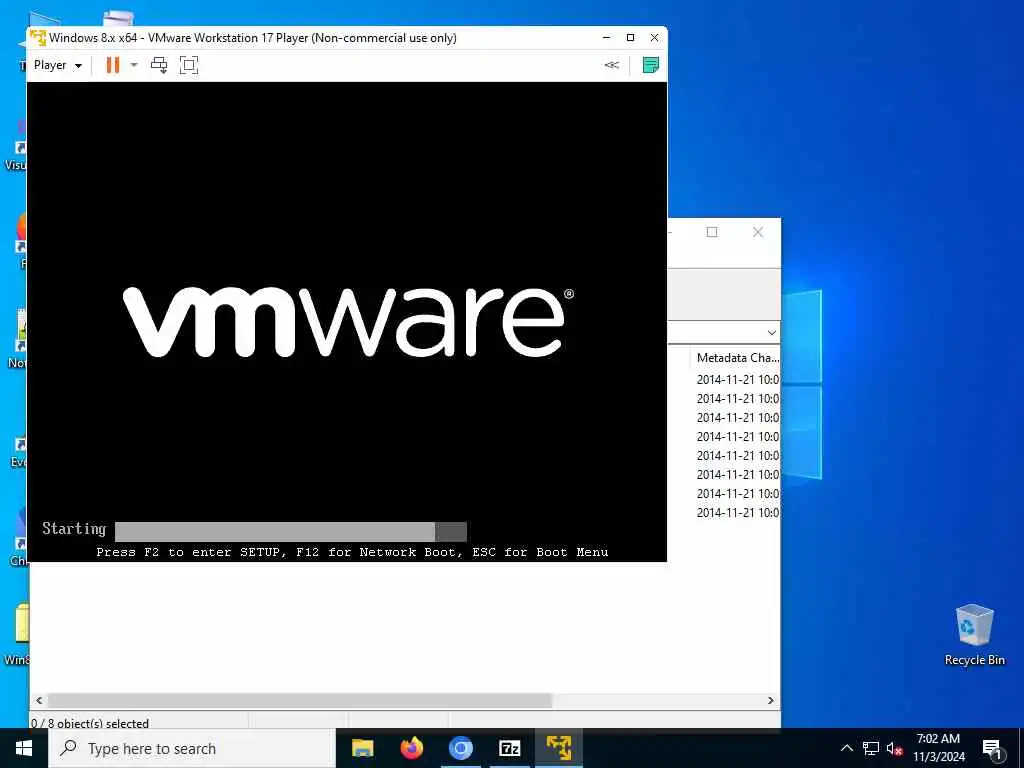This screenshot has width=1024, height=768.
Task: Launch Chromium browser from the taskbar
Action: pos(460,748)
